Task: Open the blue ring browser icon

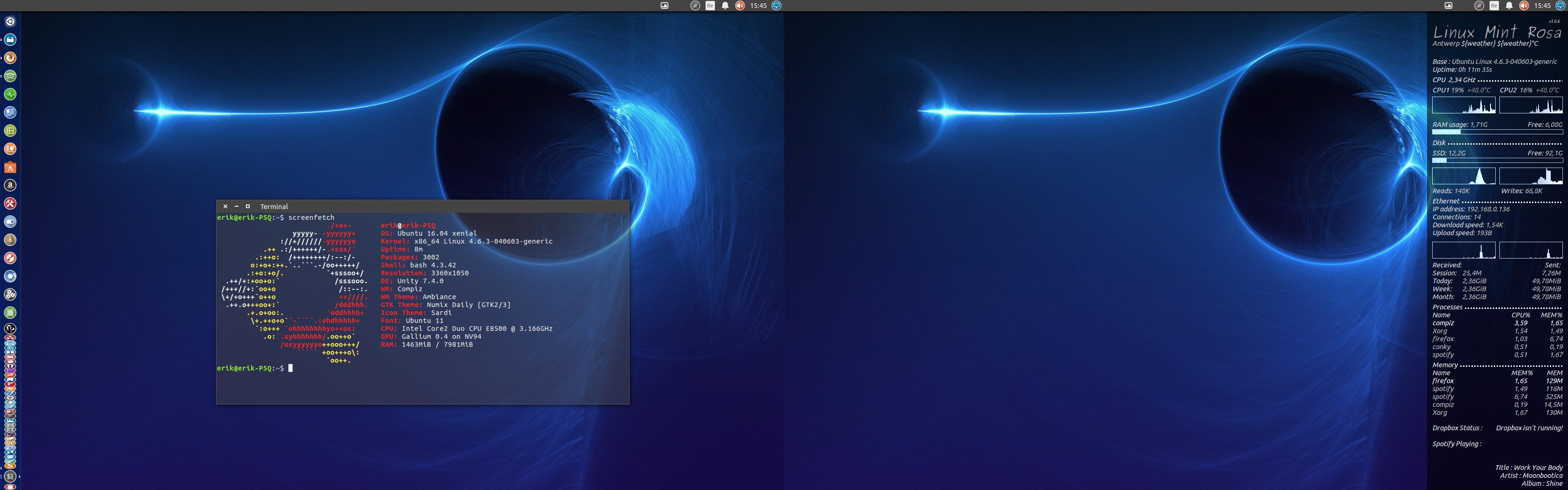Action: coord(10,276)
